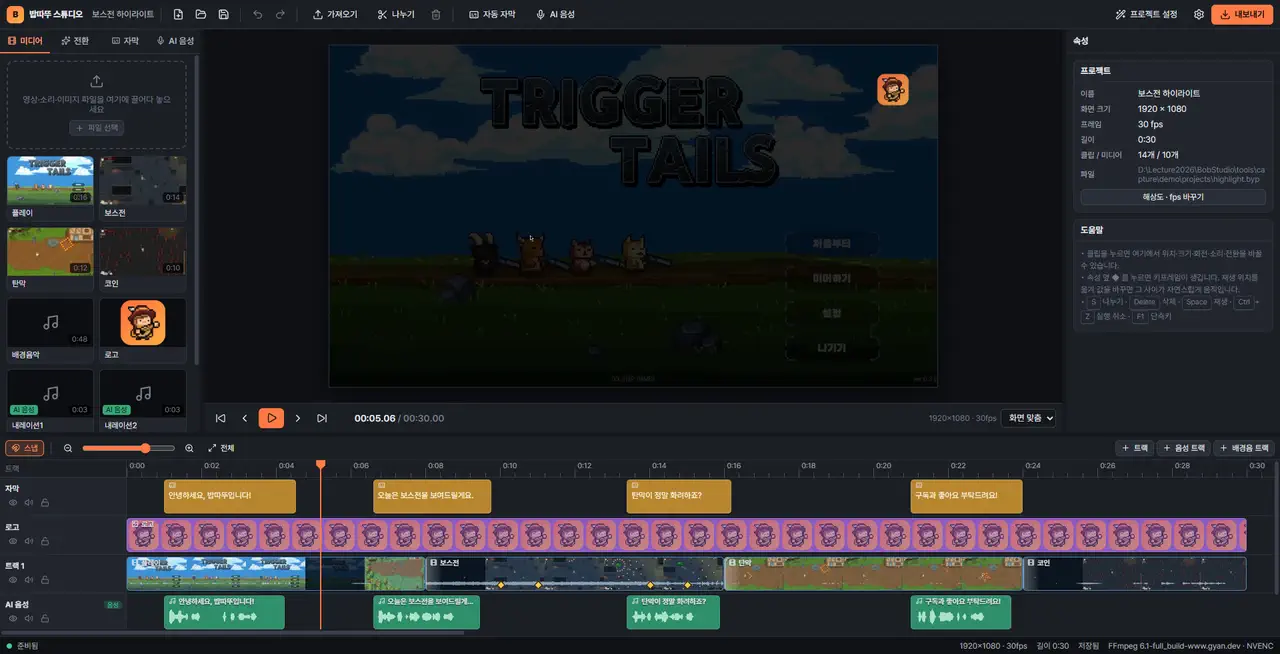
Task: Delete the selection with the trash icon
Action: pyautogui.click(x=436, y=15)
